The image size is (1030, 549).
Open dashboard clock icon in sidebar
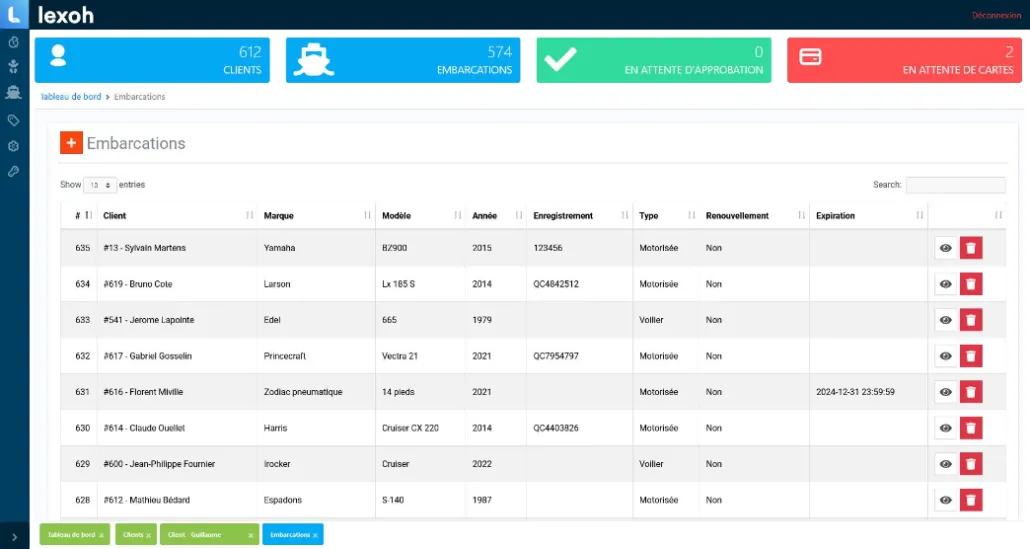pyautogui.click(x=13, y=42)
